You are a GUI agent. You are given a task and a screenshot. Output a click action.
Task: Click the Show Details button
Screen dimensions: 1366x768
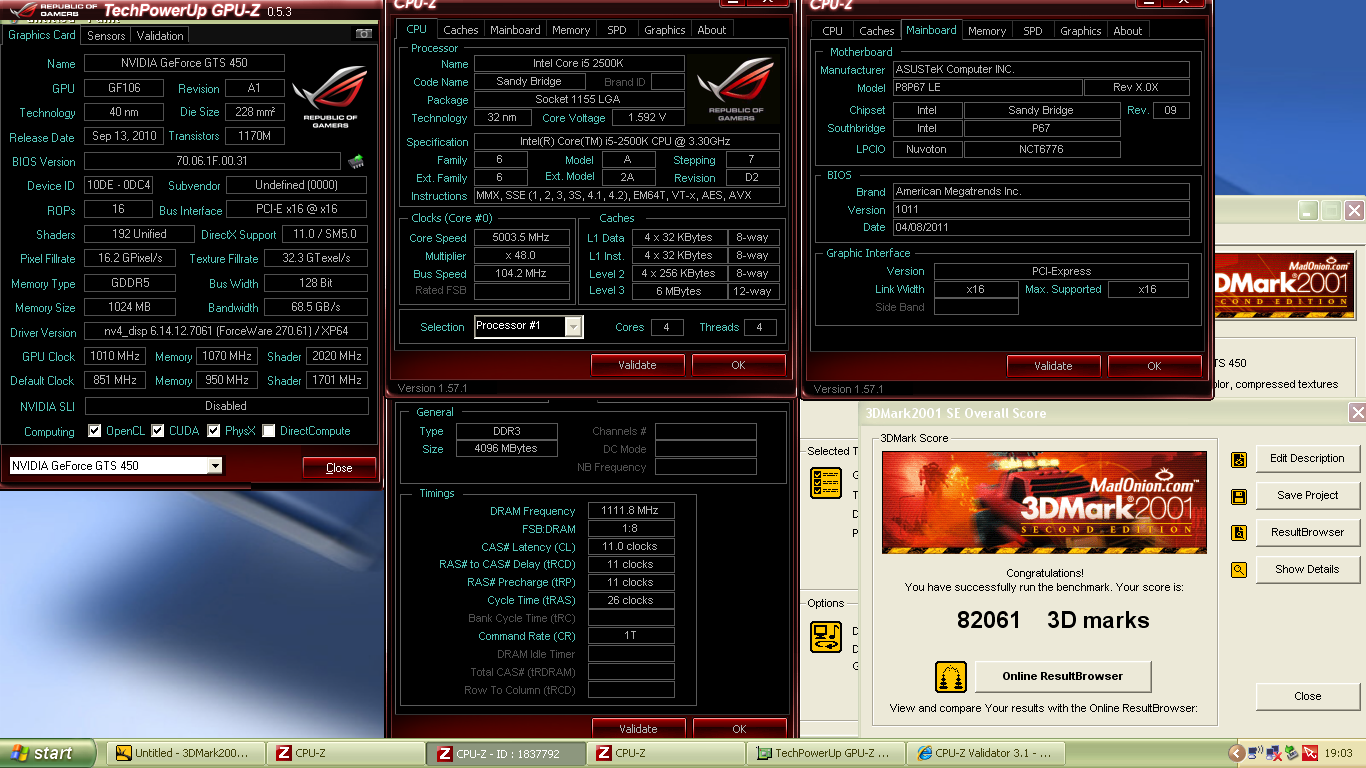[x=1307, y=569]
